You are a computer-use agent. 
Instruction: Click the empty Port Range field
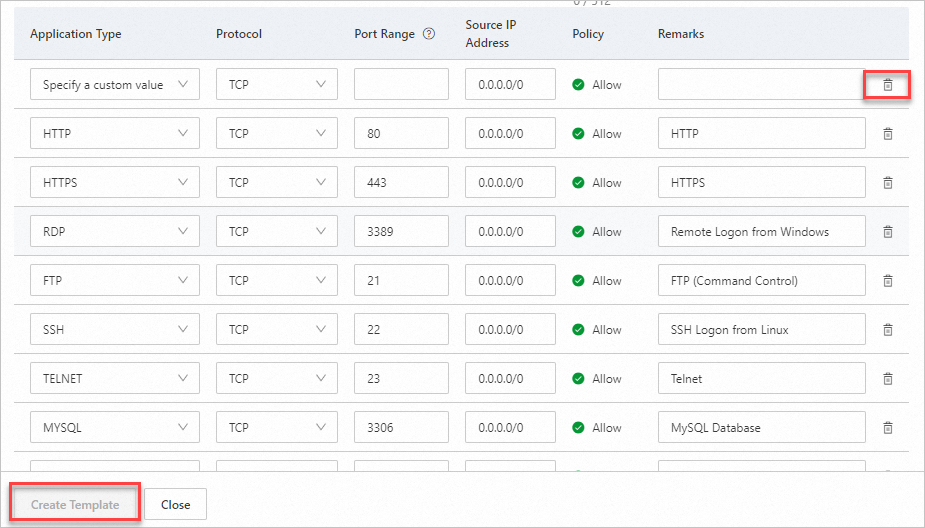(401, 85)
